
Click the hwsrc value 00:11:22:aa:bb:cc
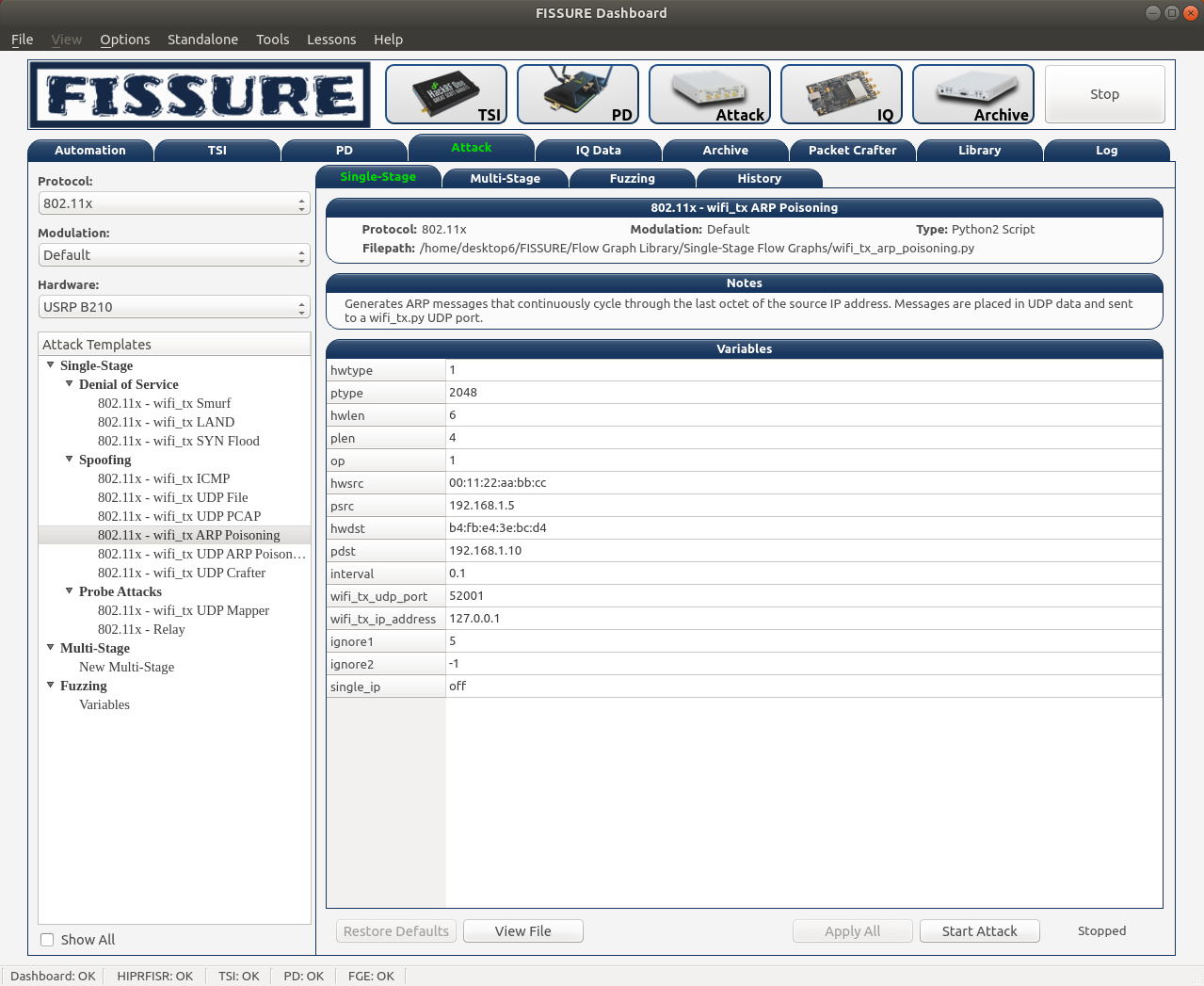(x=804, y=483)
